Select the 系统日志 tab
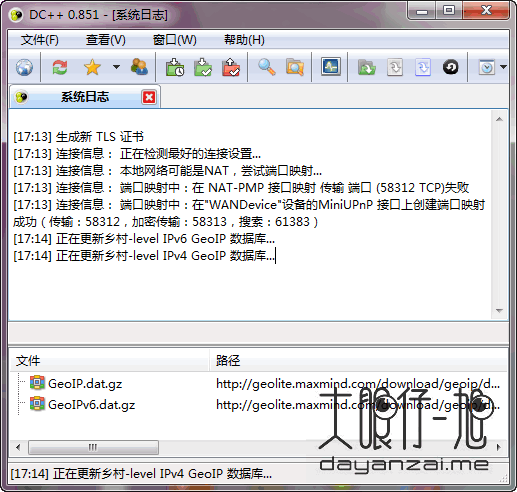Image resolution: width=517 pixels, height=492 pixels. [85, 97]
